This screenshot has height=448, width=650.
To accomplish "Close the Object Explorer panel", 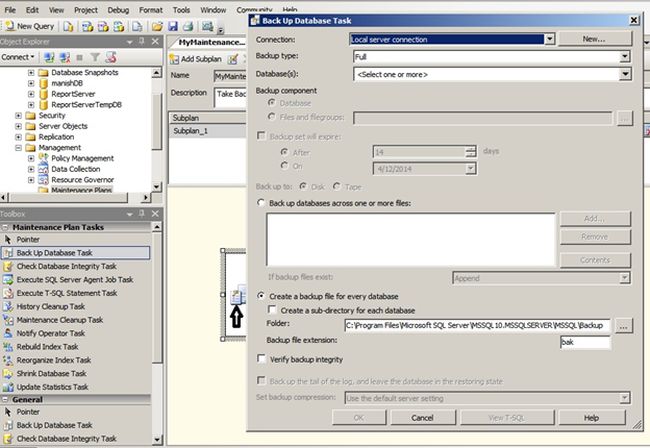I will click(155, 41).
